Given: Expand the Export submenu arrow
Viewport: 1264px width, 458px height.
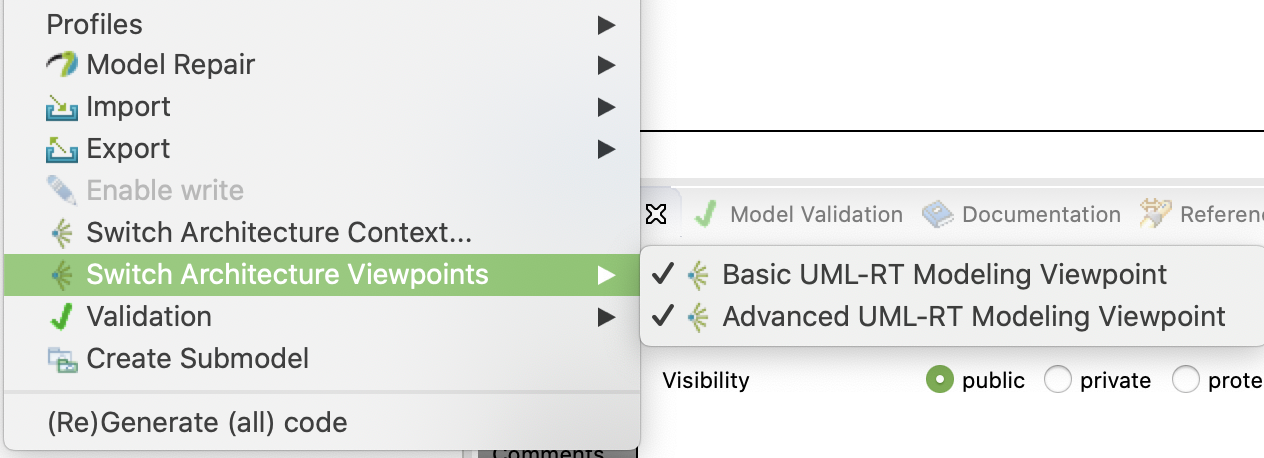Looking at the screenshot, I should click(606, 149).
